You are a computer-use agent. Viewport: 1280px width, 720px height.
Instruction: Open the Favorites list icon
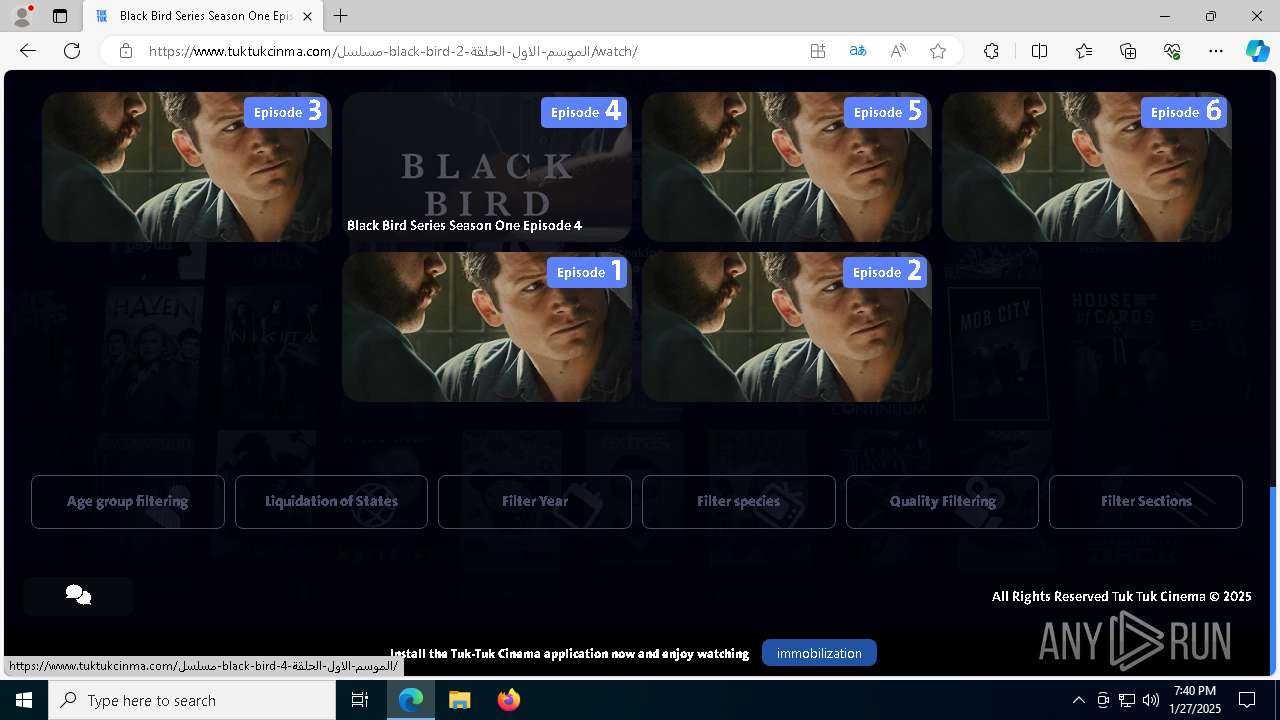1084,51
